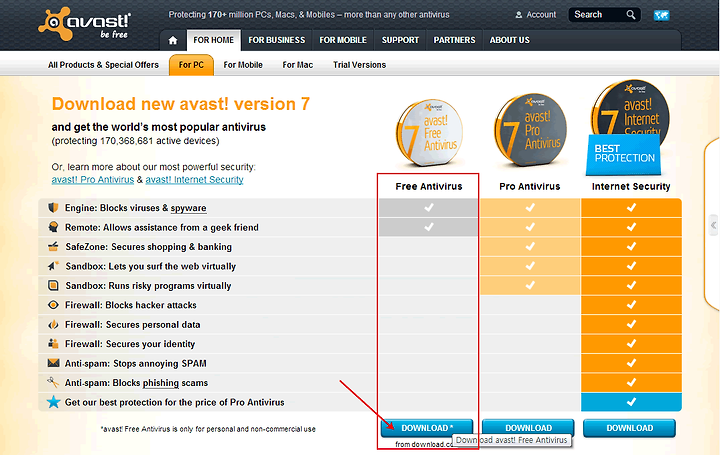Select the For Mobile sub-tab
The height and width of the screenshot is (455, 720).
tap(243, 65)
